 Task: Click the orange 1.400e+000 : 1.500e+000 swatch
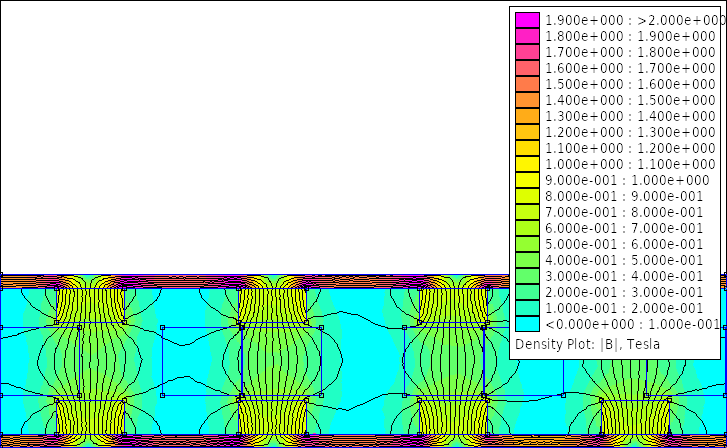point(527,100)
